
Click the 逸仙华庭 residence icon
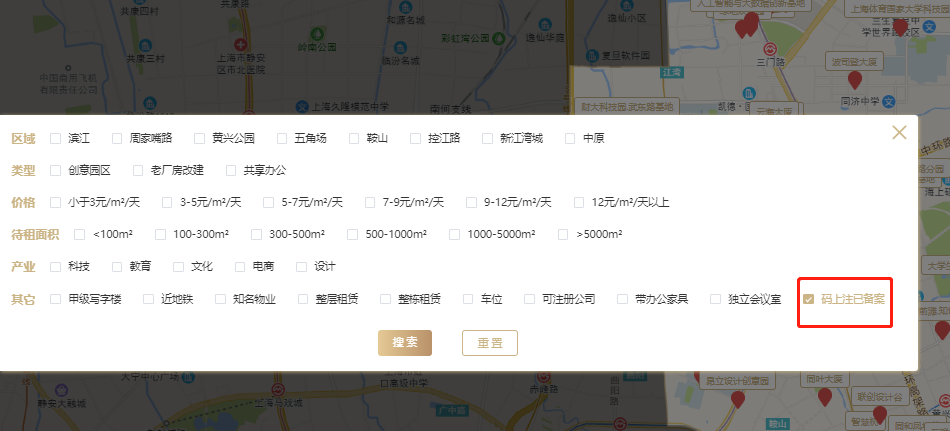point(545,25)
